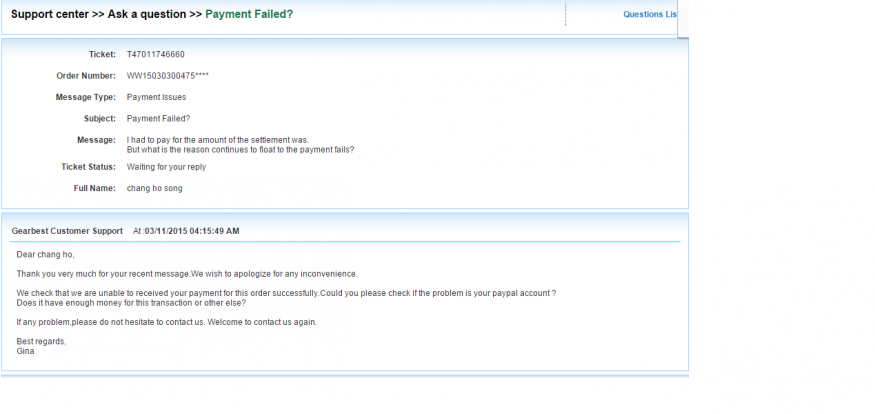Click the reply timestamp 03/11/2015 04:15:49 AM
This screenshot has height=414, width=875.
(191, 231)
